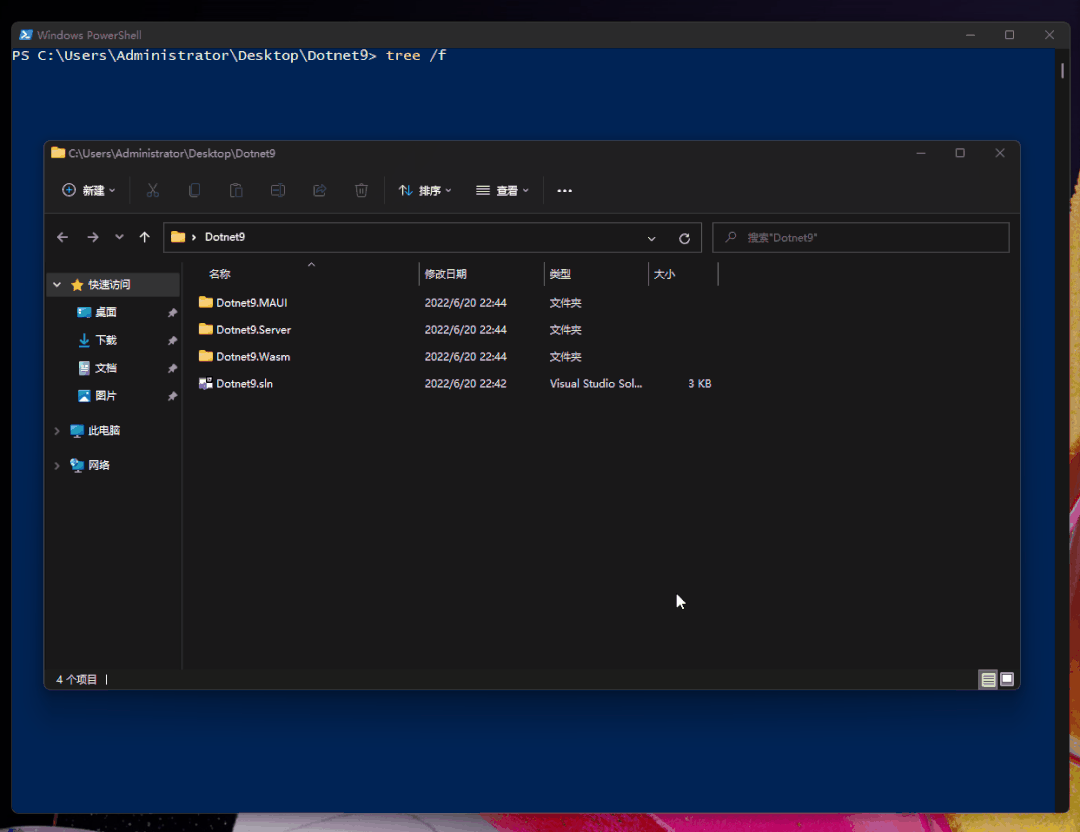
Task: Click the Dotnet9 breadcrumb in address bar
Action: (x=225, y=237)
